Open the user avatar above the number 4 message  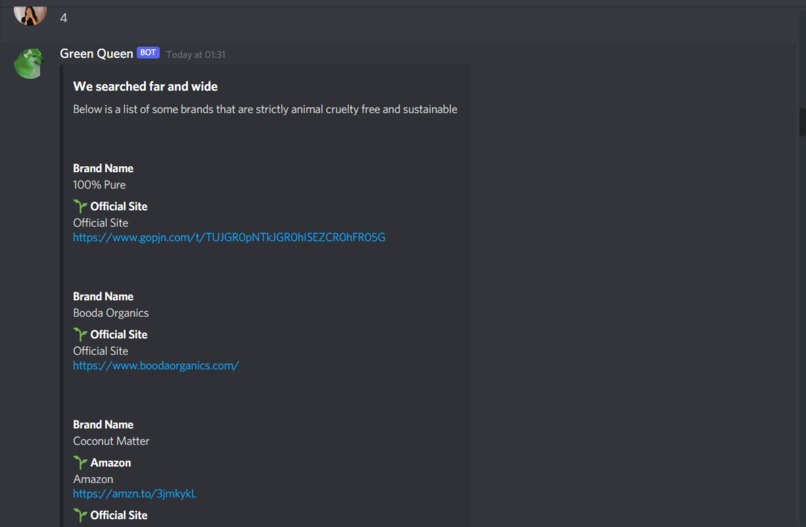coord(30,15)
